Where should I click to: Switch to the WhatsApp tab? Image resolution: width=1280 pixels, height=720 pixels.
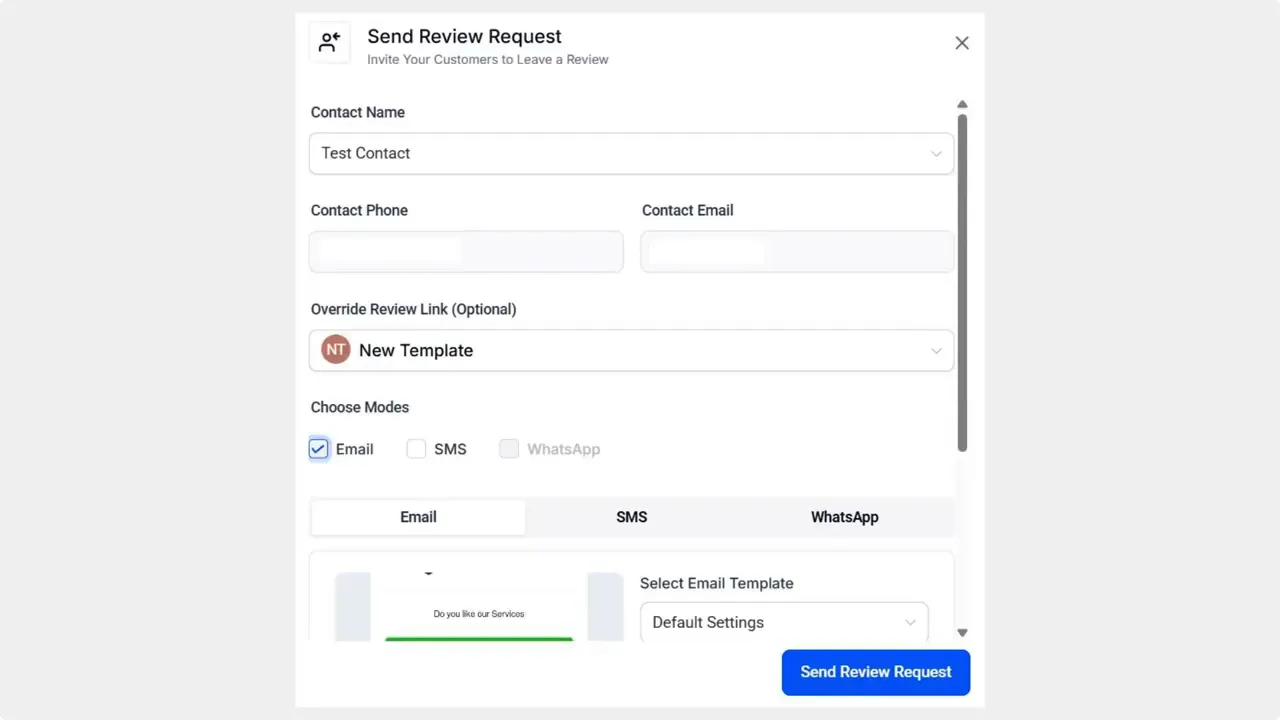[844, 517]
